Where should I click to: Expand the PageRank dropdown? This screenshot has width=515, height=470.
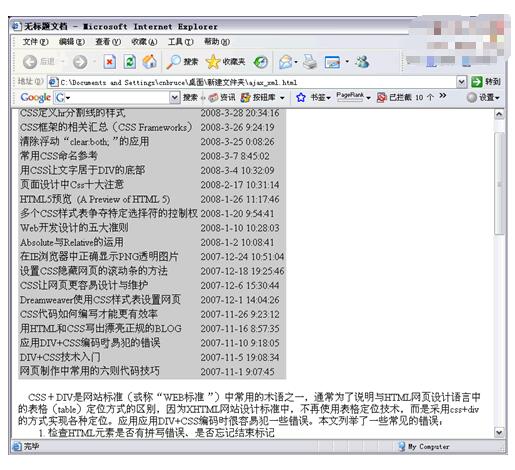pyautogui.click(x=368, y=98)
